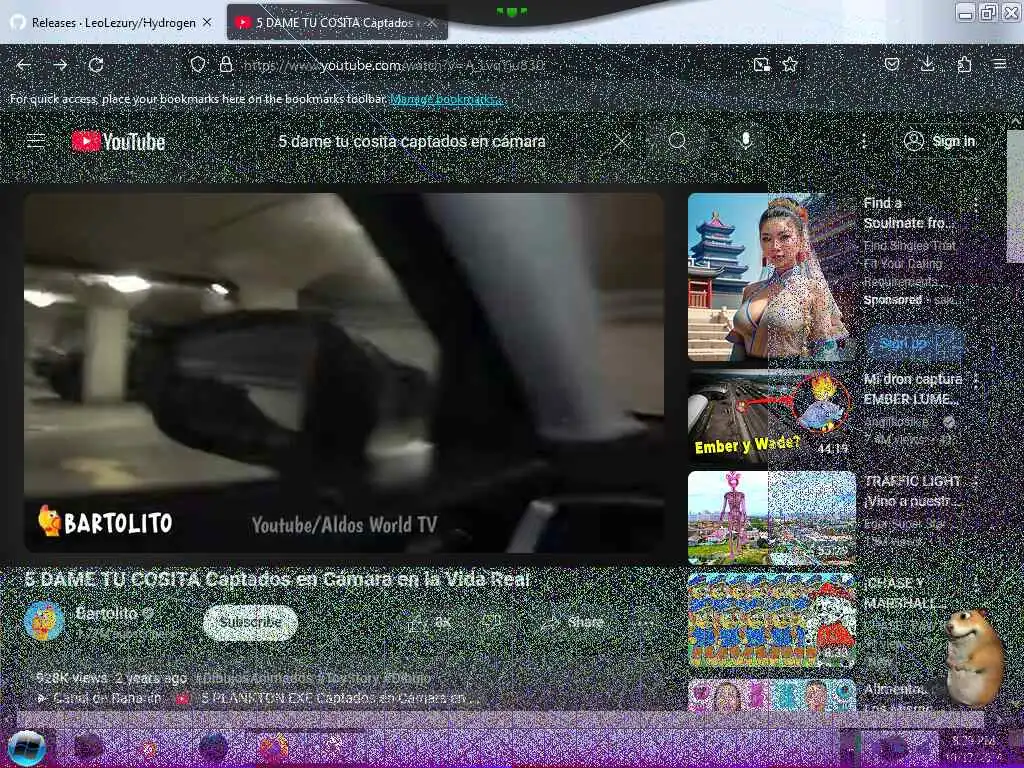1024x768 pixels.
Task: Click the youtube.com address bar URL
Action: pyautogui.click(x=392, y=65)
